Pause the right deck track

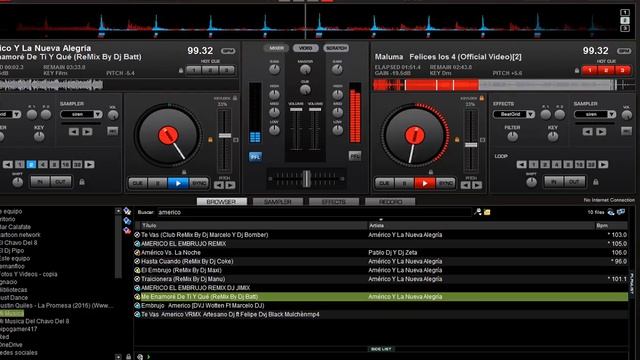[404, 183]
